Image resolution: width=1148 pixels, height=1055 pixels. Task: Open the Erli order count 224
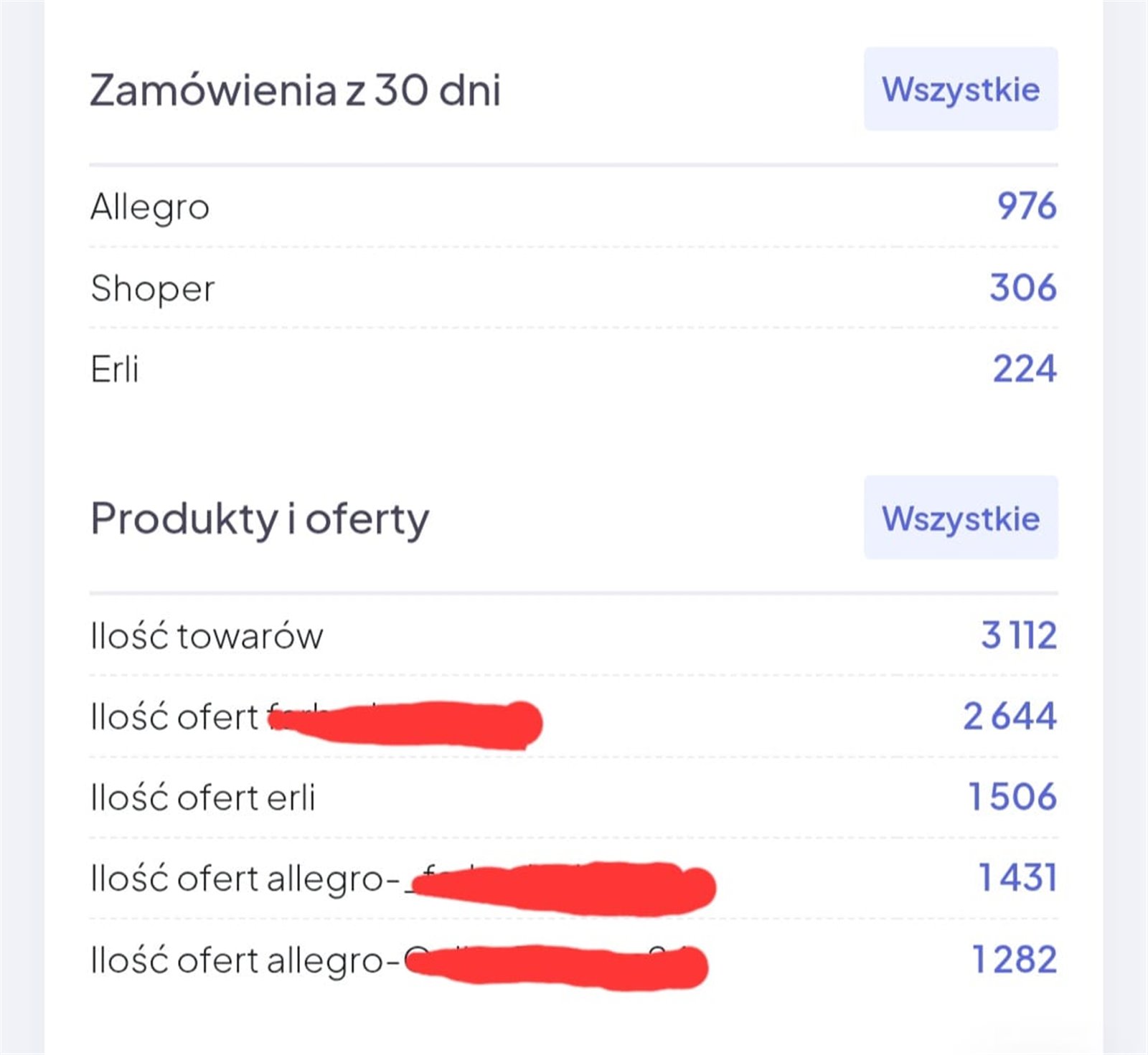coord(1025,369)
